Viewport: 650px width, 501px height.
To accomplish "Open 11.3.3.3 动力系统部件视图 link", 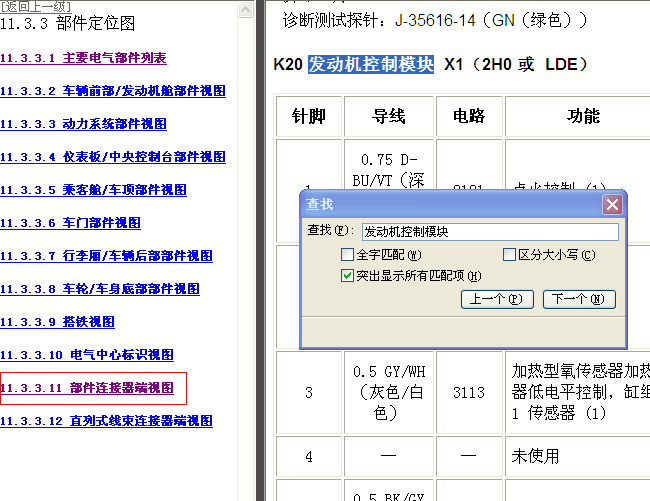I will (x=83, y=124).
